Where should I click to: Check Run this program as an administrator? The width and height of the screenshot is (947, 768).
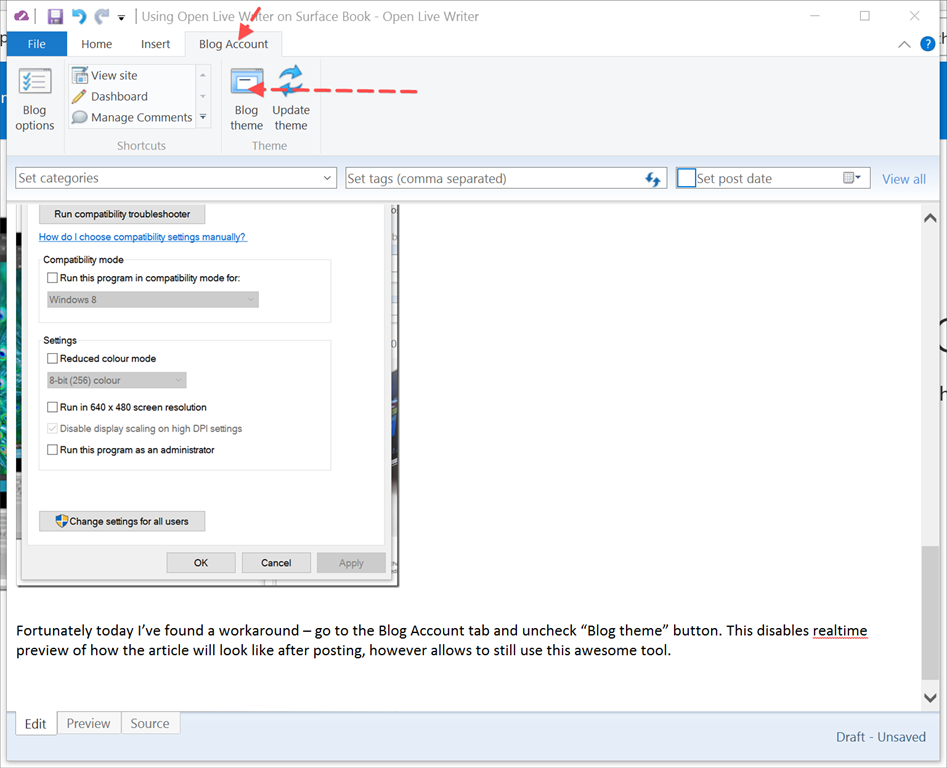point(53,450)
